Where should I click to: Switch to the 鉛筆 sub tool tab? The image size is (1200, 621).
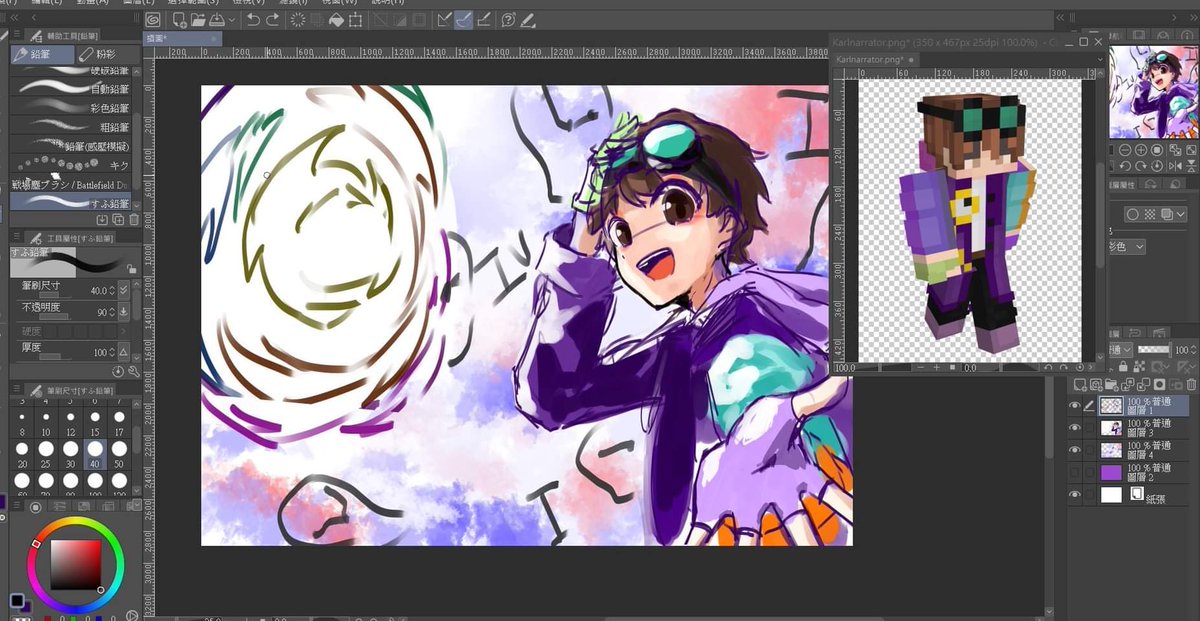click(42, 54)
